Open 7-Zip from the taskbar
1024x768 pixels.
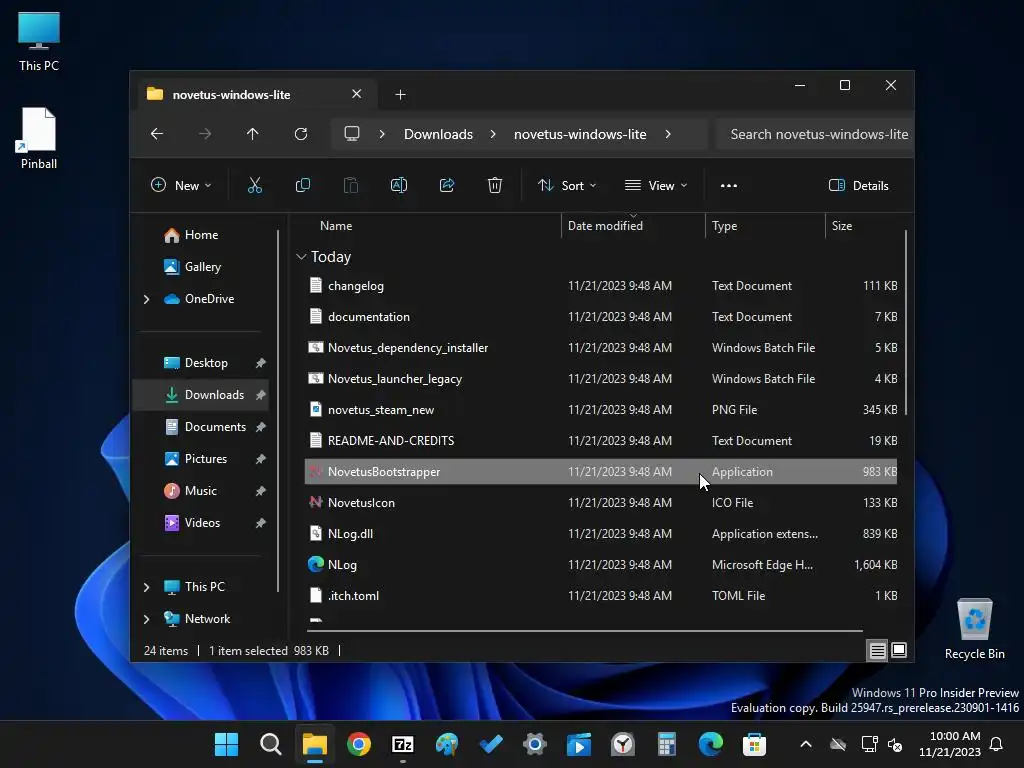click(402, 744)
